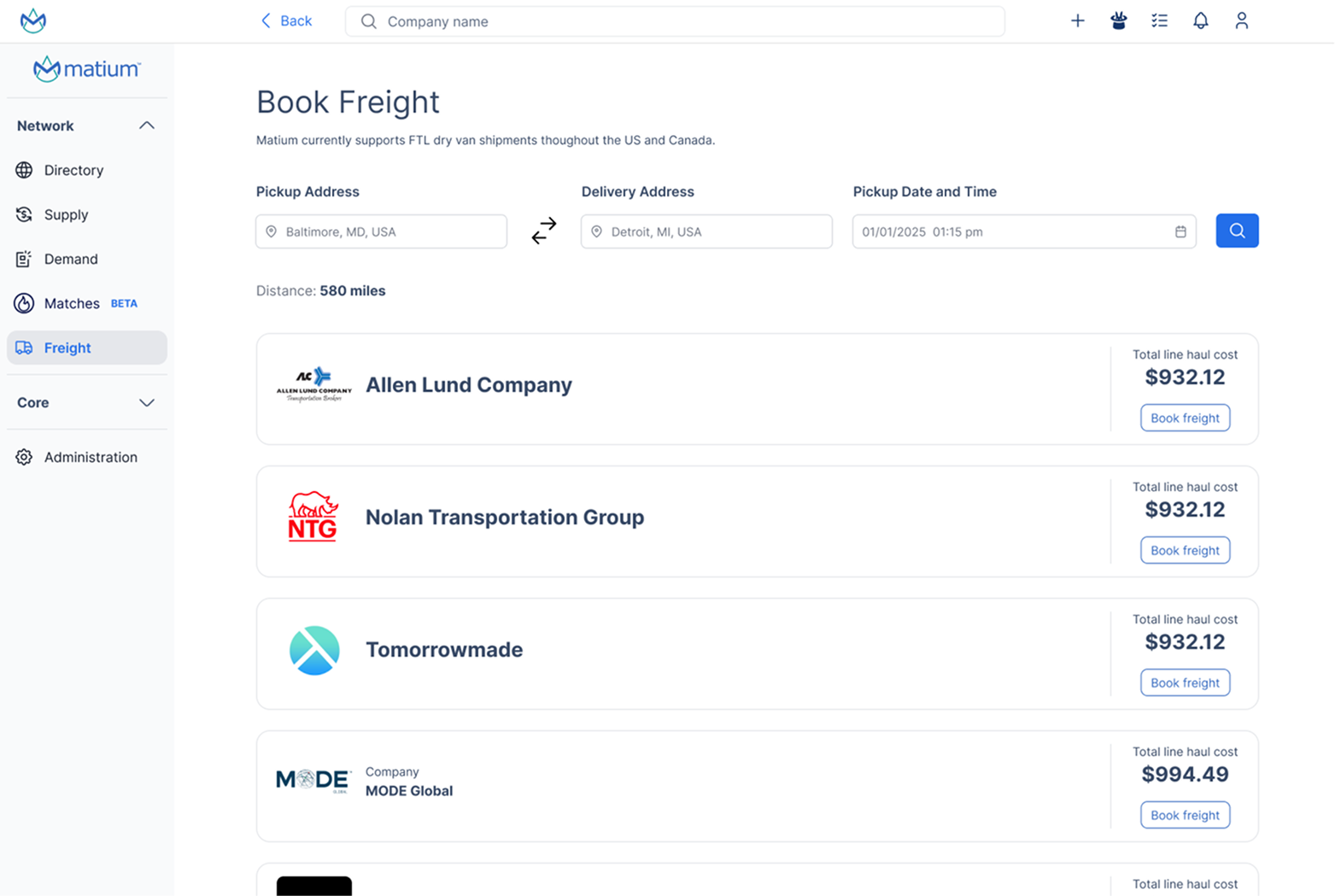The height and width of the screenshot is (896, 1341).
Task: Click the Delivery Address field with Detroit
Action: click(706, 231)
